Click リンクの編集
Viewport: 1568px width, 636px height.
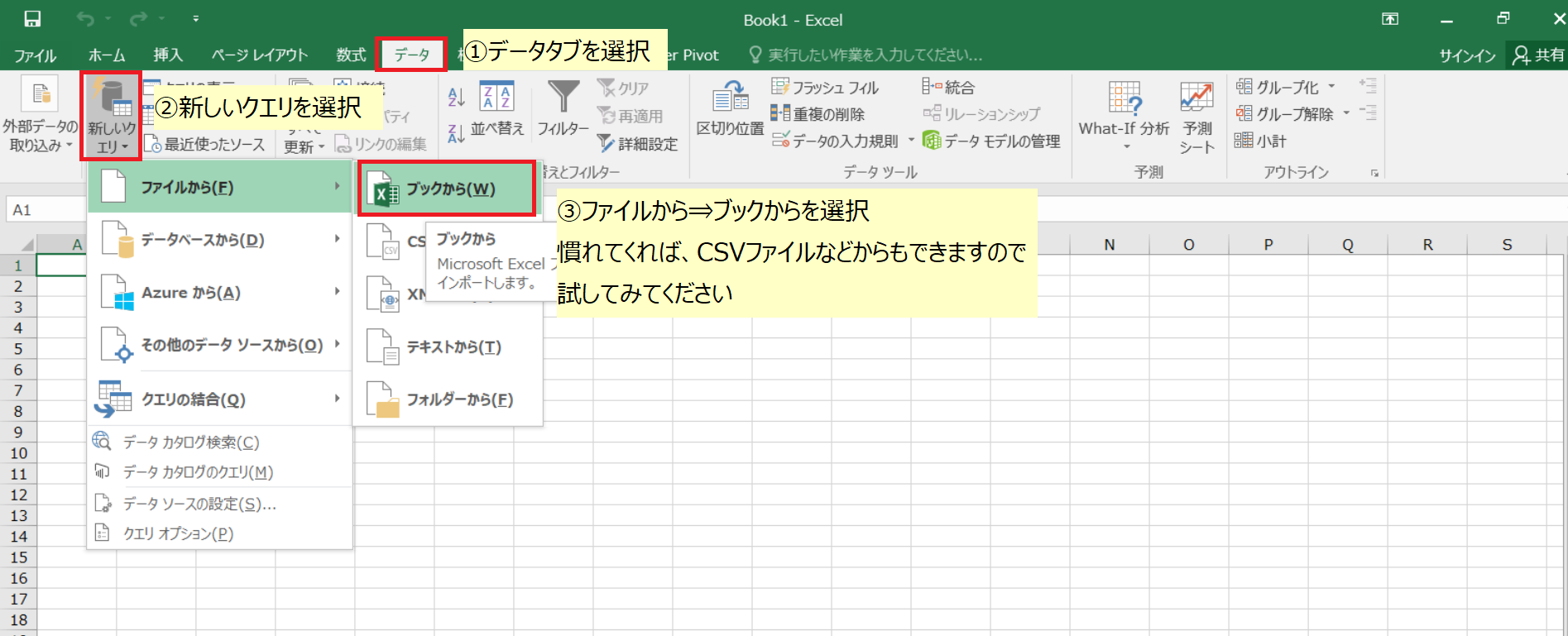click(381, 144)
